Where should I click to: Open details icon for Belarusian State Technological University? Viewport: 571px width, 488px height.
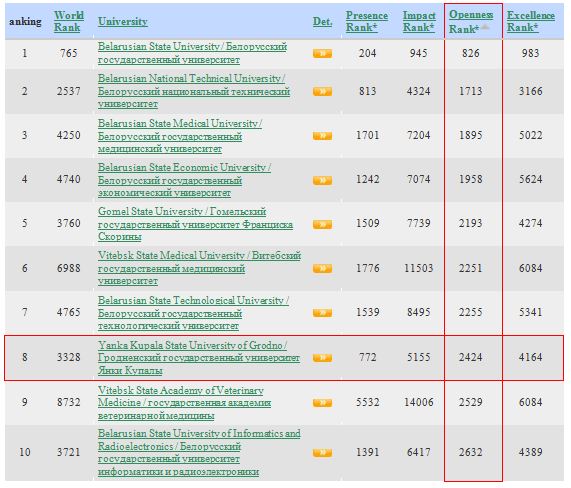click(x=322, y=313)
